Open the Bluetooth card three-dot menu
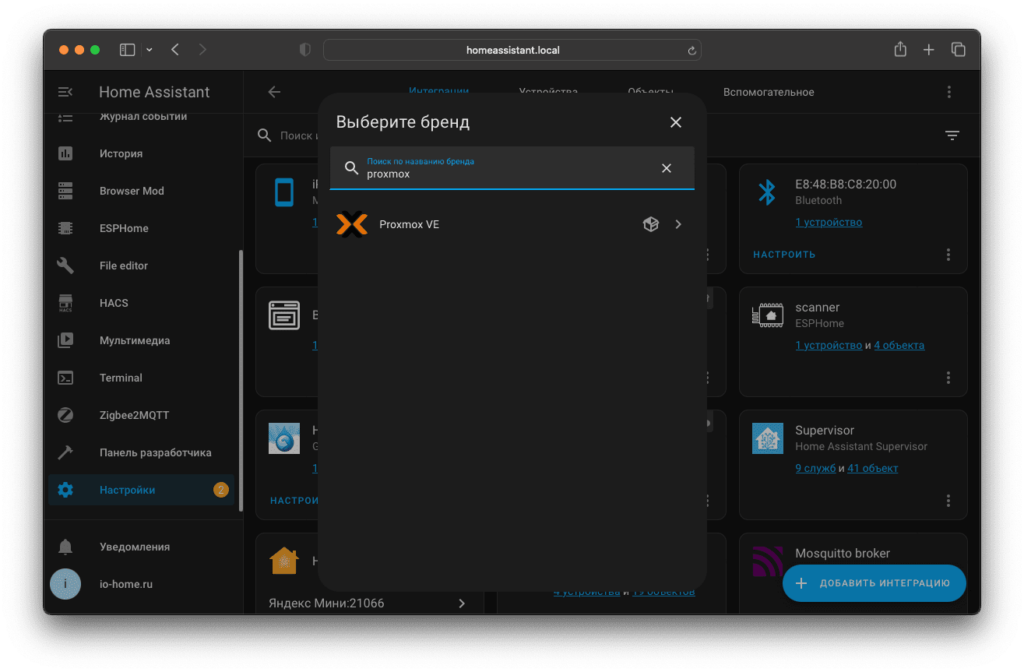 click(948, 254)
